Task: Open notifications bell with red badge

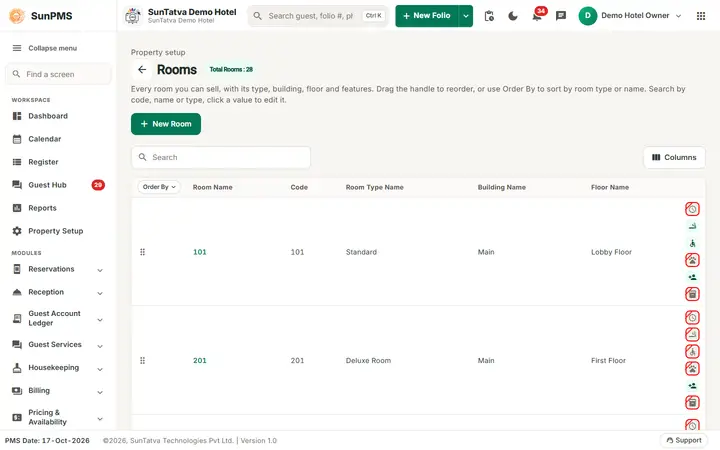Action: point(538,15)
